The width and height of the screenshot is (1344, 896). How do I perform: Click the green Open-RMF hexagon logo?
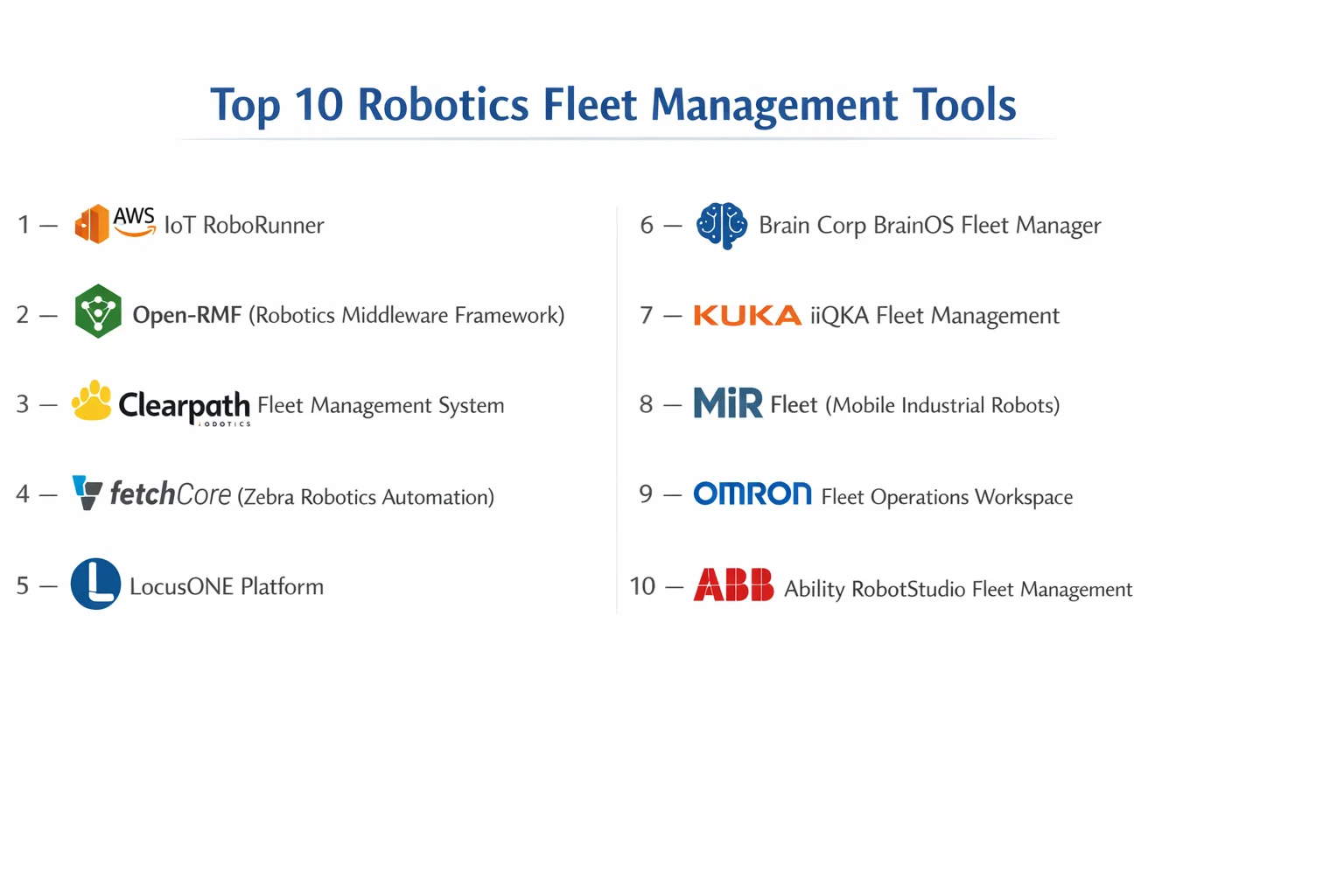click(x=98, y=311)
